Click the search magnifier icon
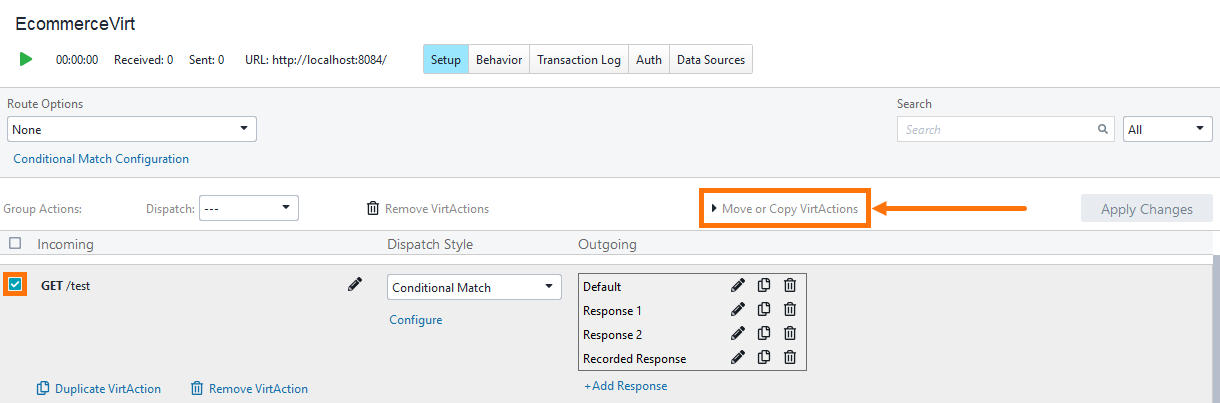Screen dimensions: 1220x403 tap(1103, 129)
